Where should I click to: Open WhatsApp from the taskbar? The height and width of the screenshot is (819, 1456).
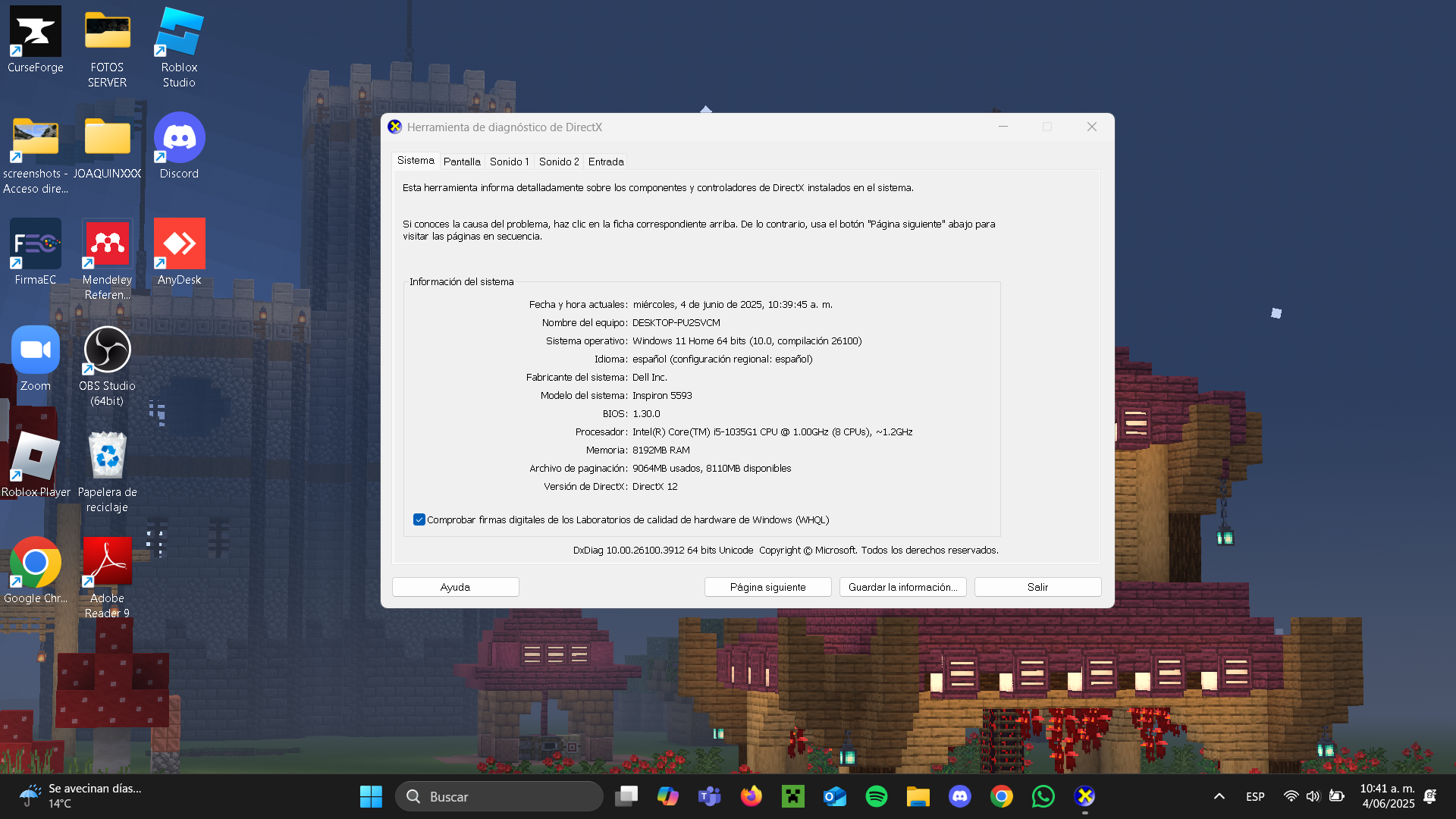[1043, 796]
